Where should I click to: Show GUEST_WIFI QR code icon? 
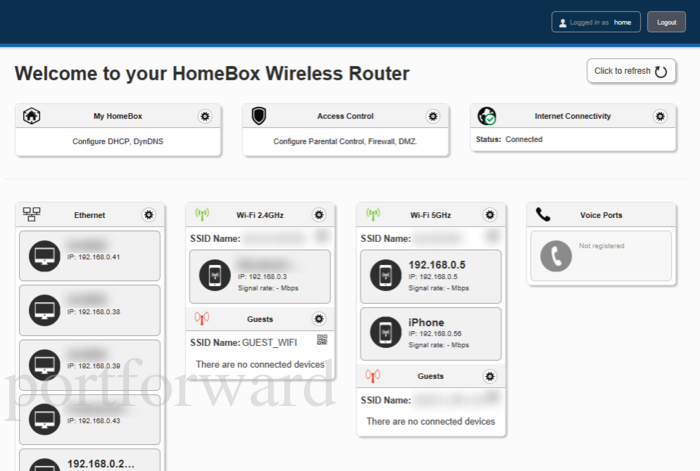pyautogui.click(x=322, y=341)
